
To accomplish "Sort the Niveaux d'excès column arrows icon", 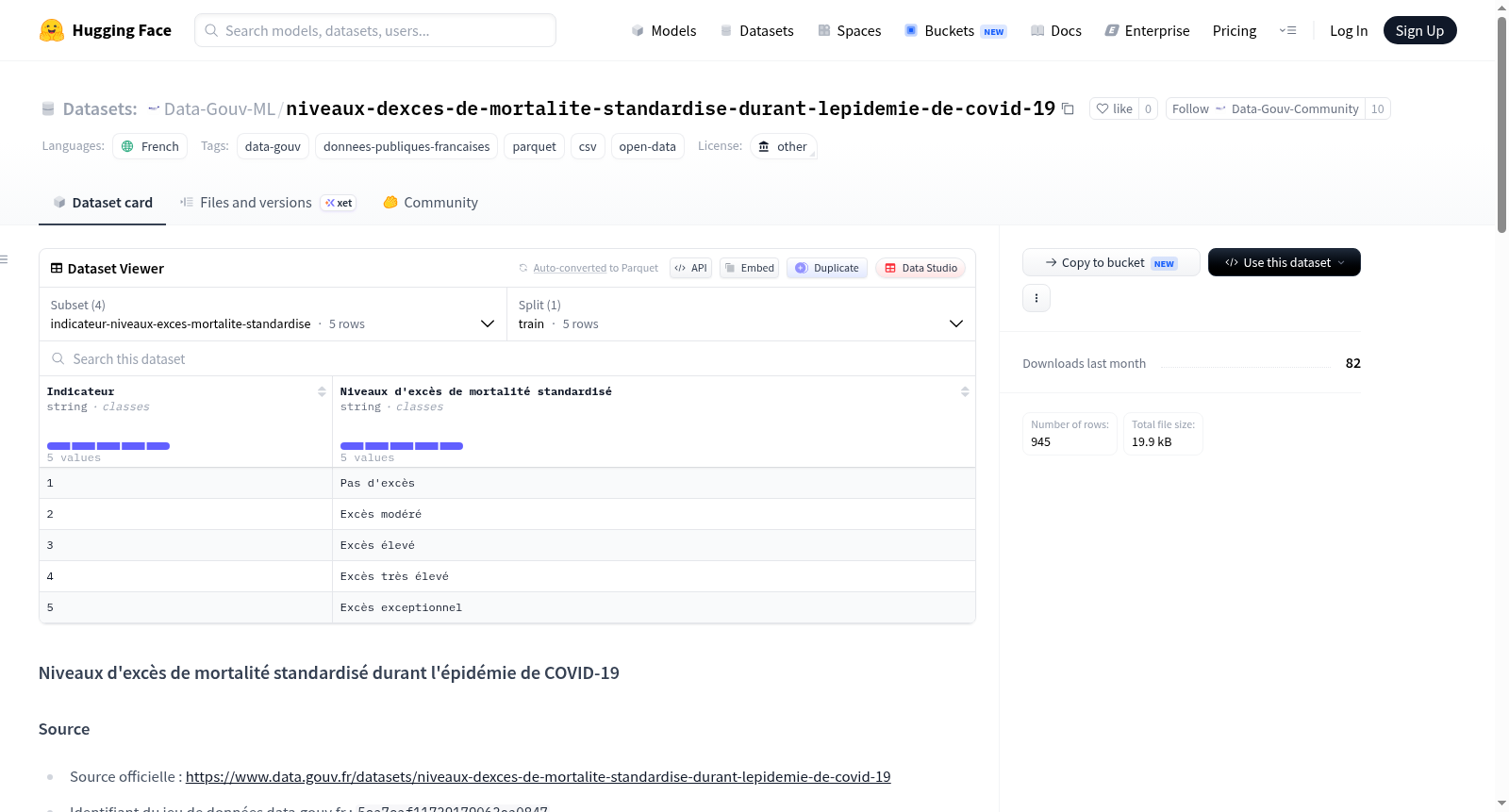I will 965,391.
